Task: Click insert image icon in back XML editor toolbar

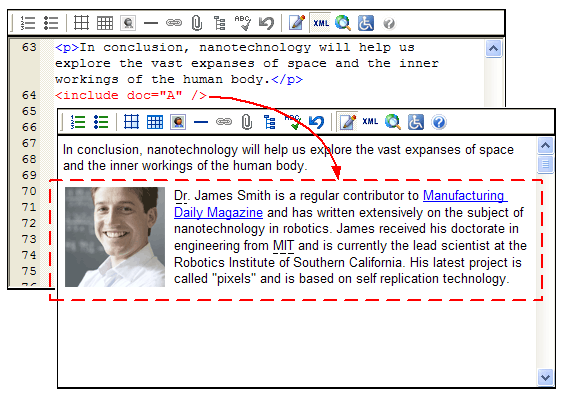Action: coord(128,23)
